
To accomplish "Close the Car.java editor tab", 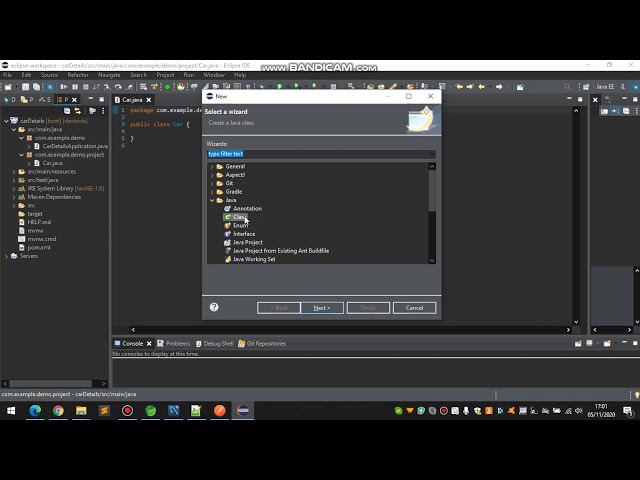I will tap(149, 100).
